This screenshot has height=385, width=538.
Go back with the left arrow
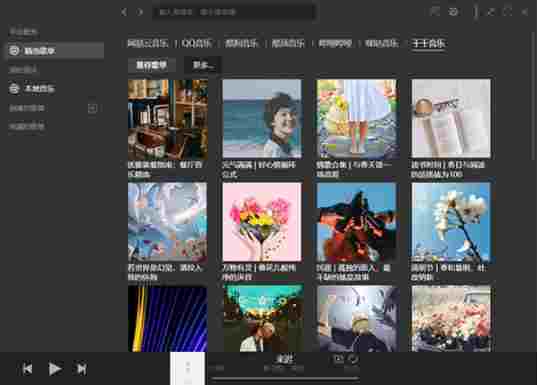click(124, 12)
